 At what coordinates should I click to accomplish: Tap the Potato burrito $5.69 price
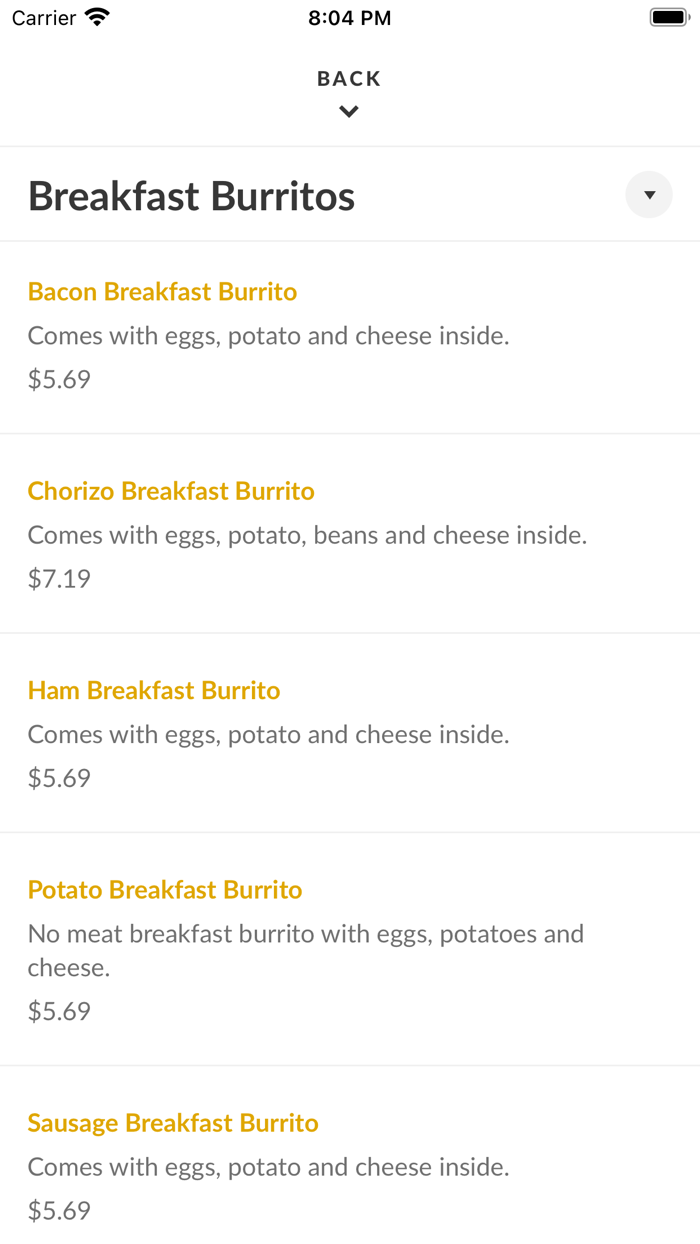click(x=59, y=1011)
